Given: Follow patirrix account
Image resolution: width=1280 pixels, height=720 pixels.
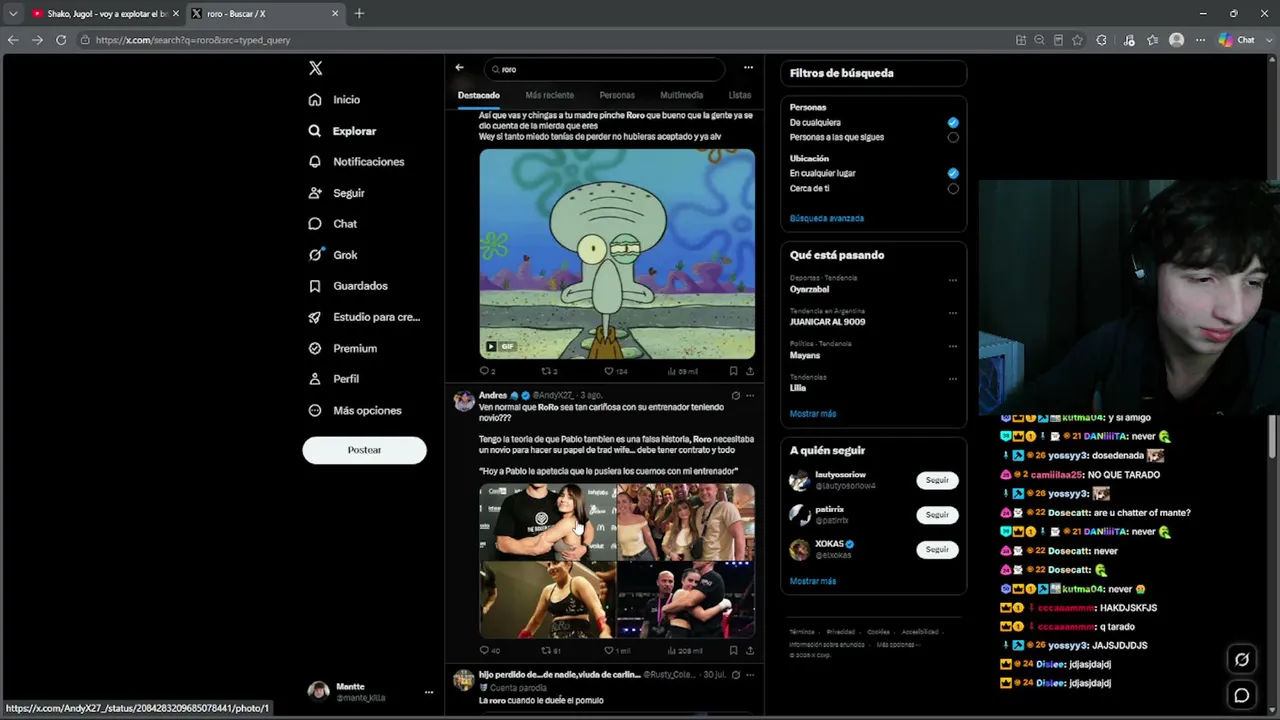Looking at the screenshot, I should pyautogui.click(x=937, y=515).
